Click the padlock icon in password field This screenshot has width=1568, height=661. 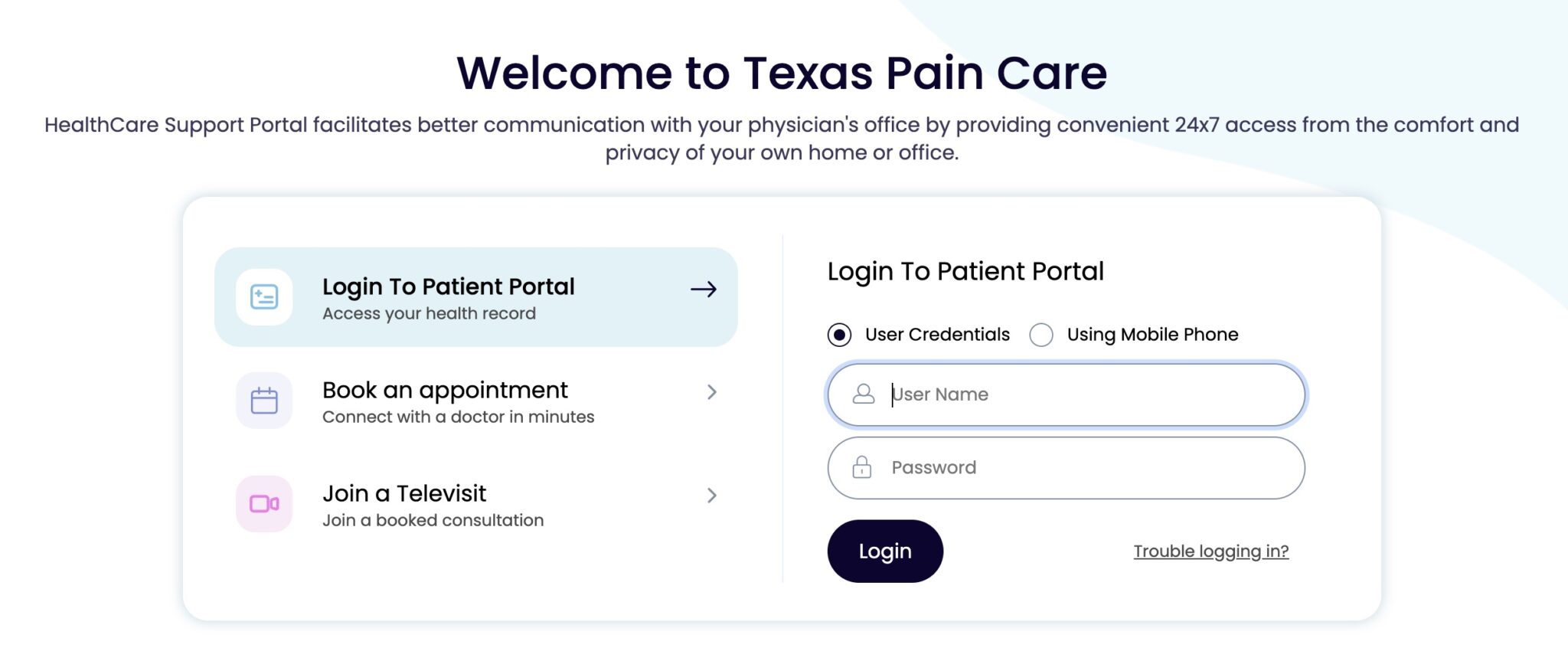point(862,467)
